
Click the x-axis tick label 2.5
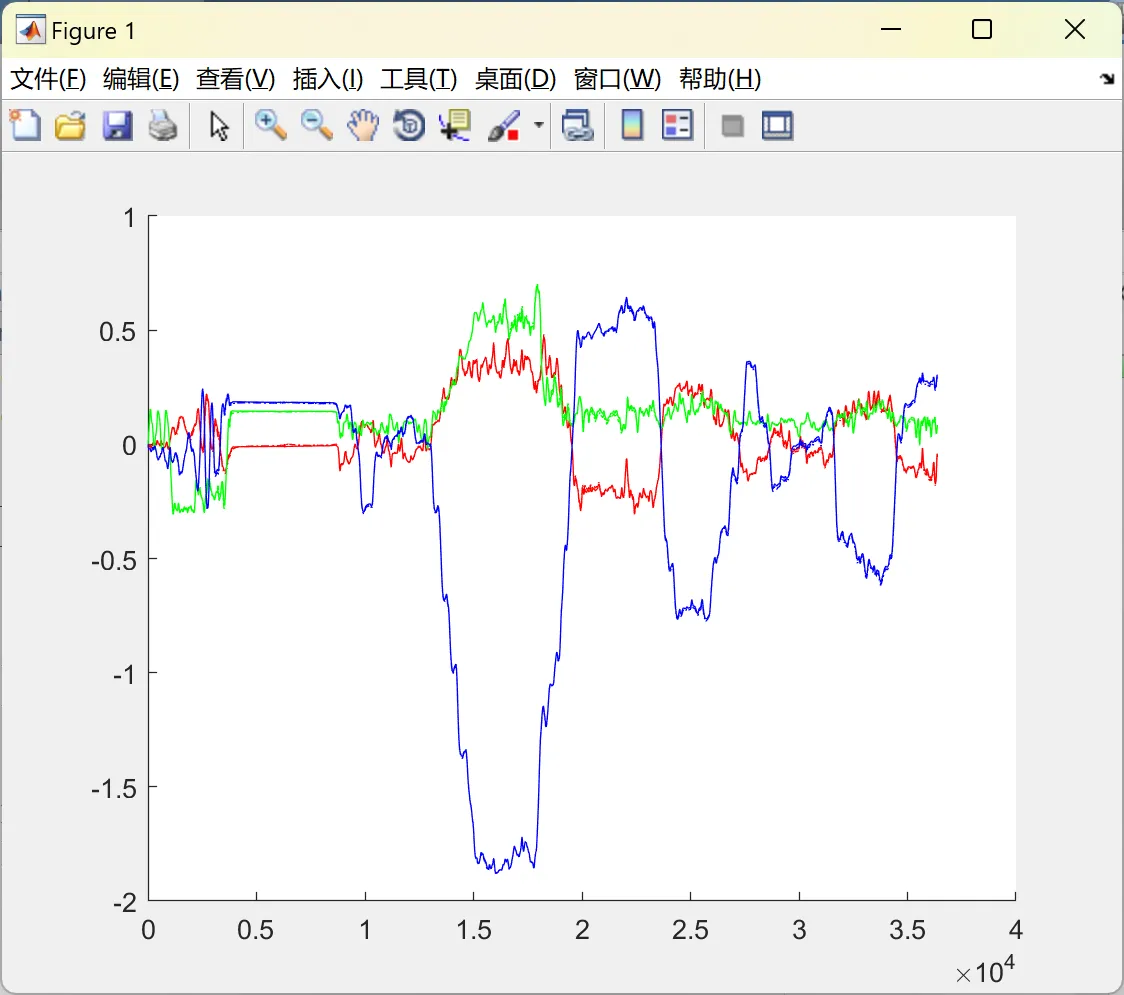tap(690, 930)
